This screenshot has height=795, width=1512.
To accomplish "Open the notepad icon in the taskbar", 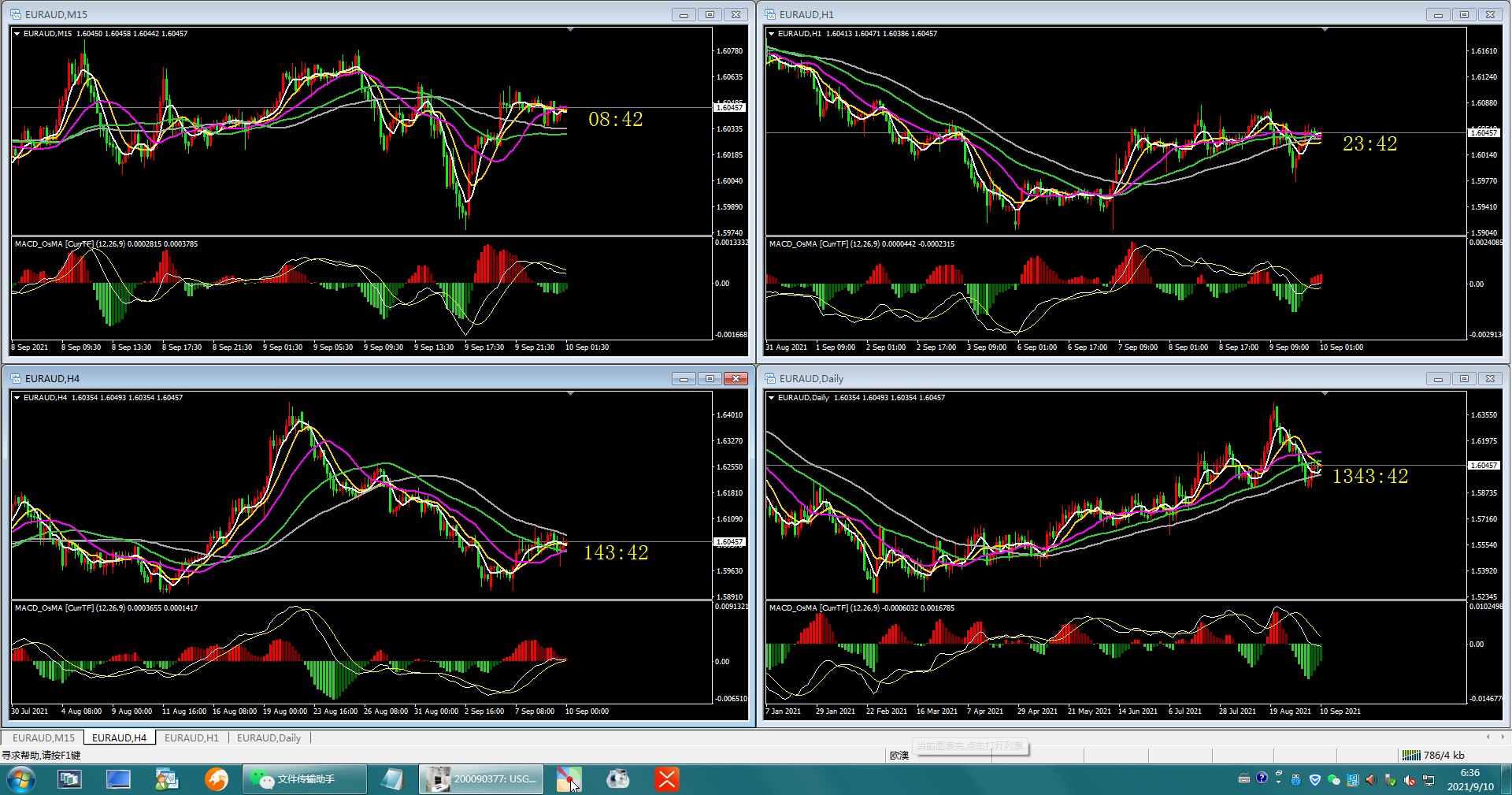I will (391, 780).
